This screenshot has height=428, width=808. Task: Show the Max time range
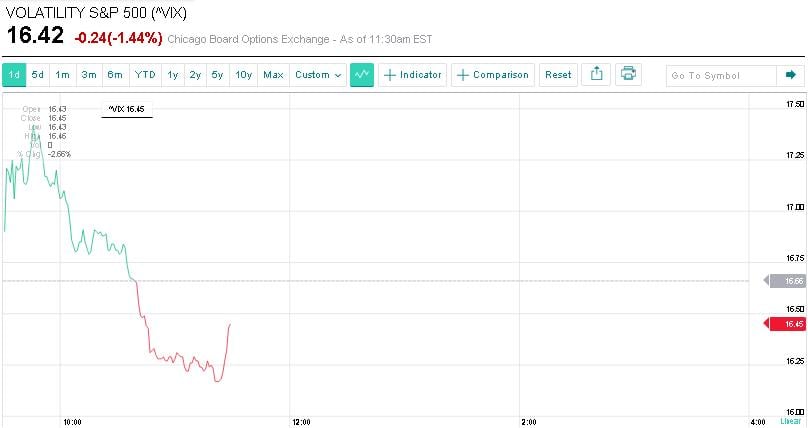coord(273,75)
